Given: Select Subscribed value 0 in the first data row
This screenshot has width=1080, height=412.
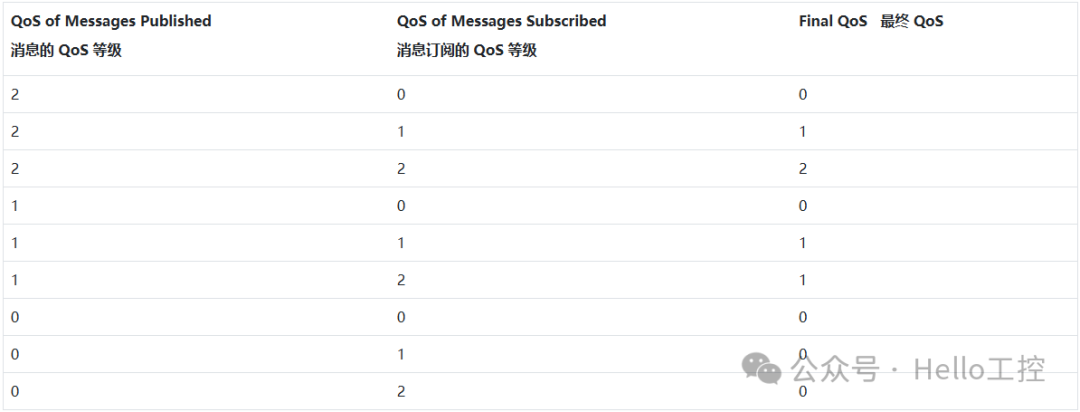Looking at the screenshot, I should 401,94.
